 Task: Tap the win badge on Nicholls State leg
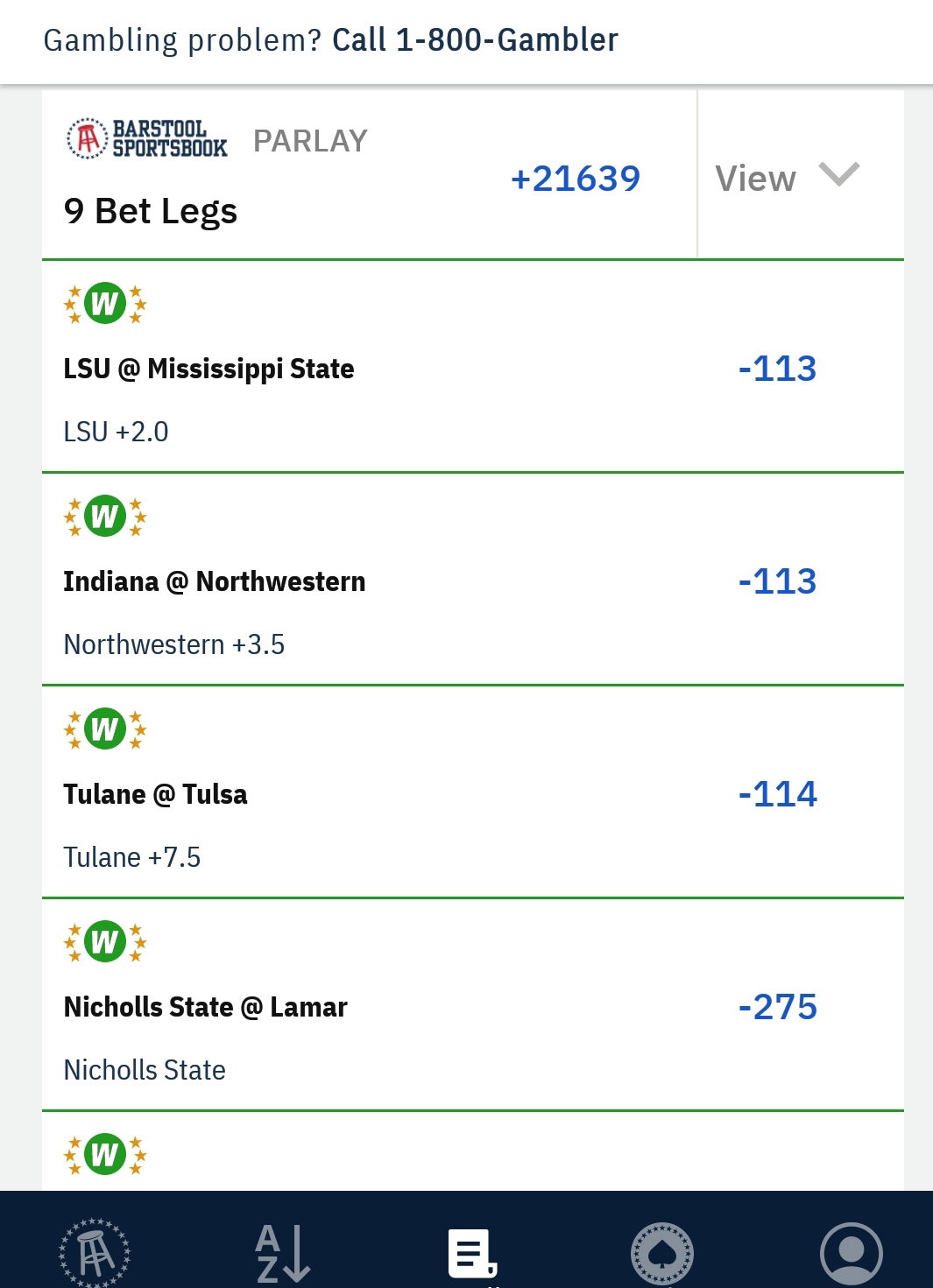105,942
